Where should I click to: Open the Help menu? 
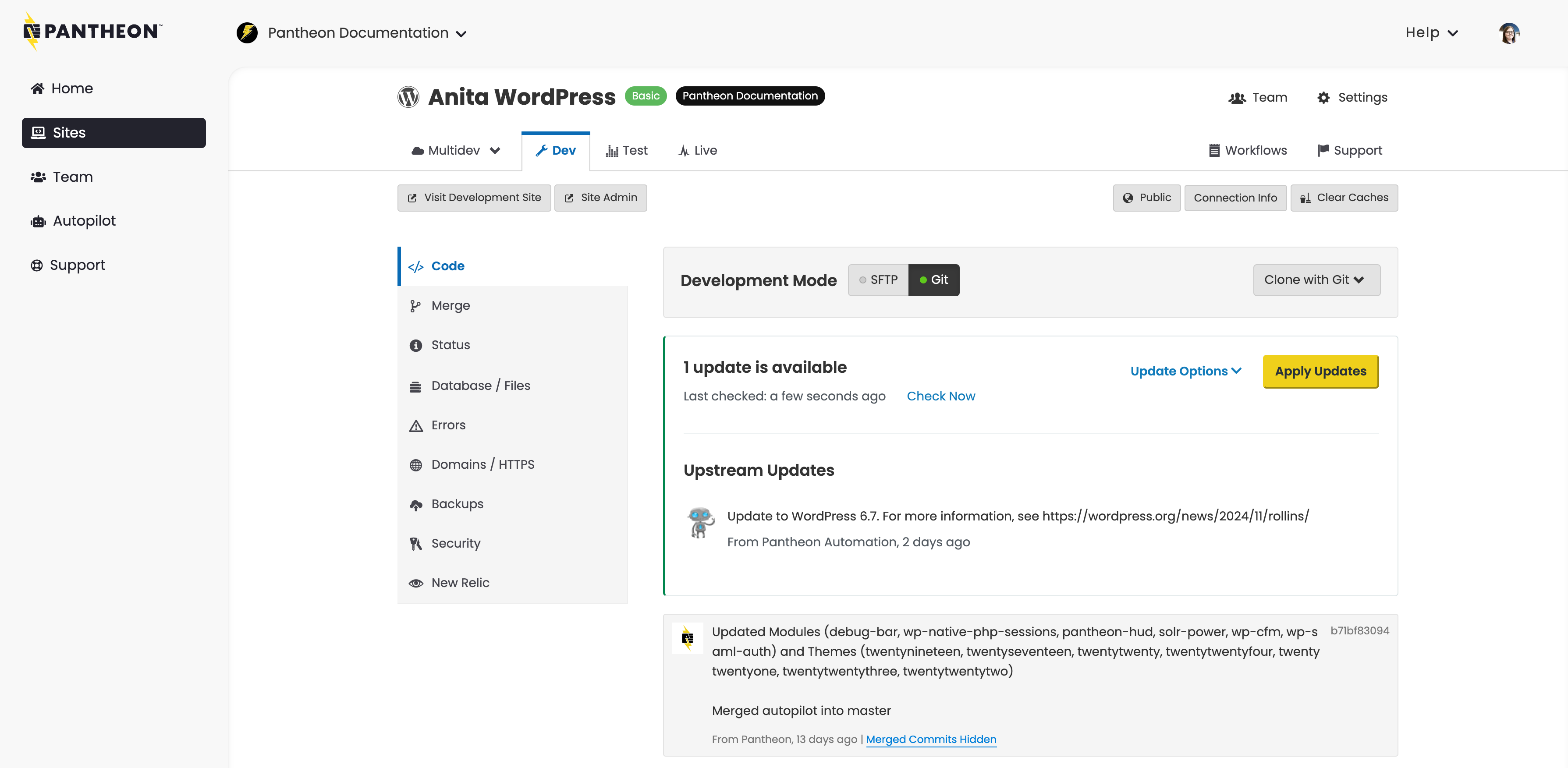(1430, 32)
